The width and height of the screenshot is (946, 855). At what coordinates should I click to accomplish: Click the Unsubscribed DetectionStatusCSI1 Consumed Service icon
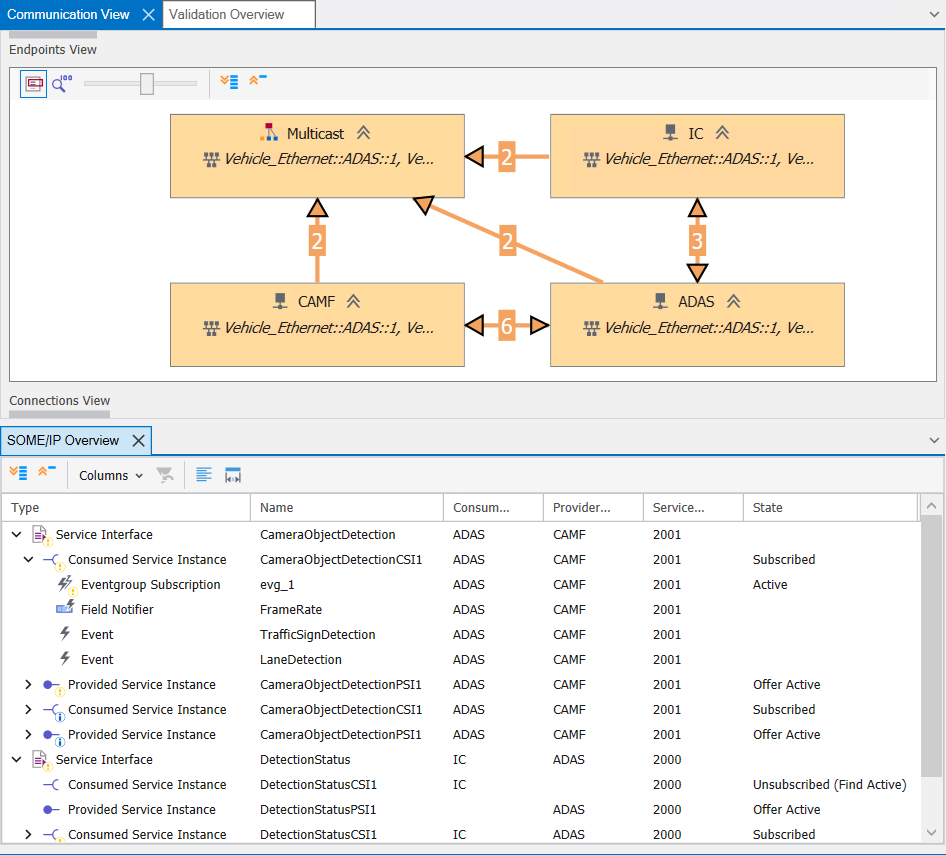[x=51, y=784]
